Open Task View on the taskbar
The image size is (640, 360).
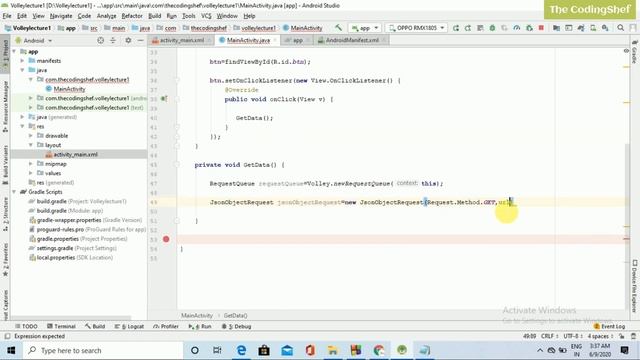[x=217, y=350]
